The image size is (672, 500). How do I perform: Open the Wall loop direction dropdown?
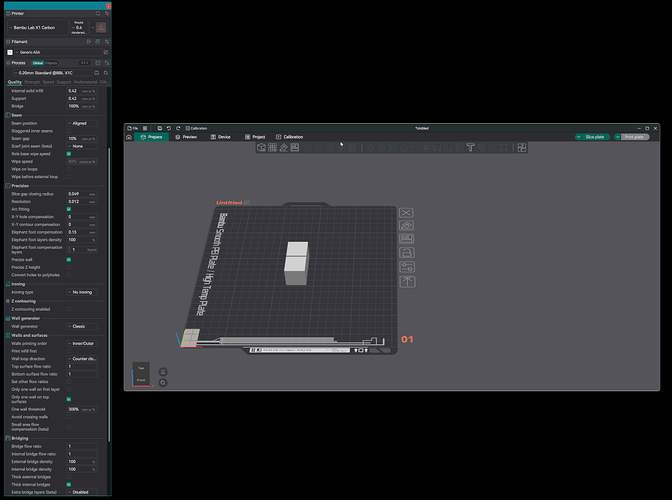coord(82,359)
